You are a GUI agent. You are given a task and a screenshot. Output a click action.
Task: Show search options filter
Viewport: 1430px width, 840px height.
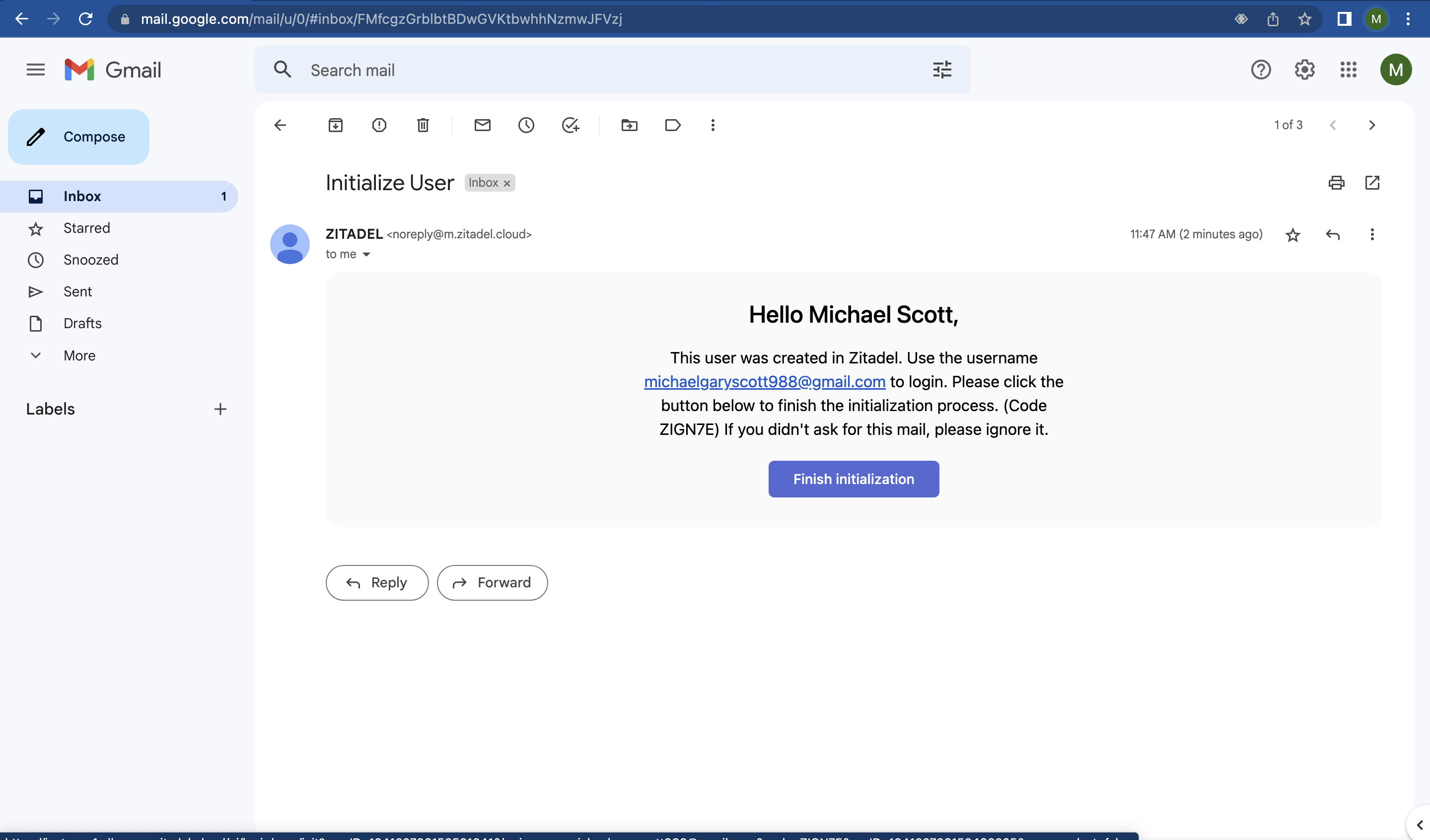click(x=942, y=70)
